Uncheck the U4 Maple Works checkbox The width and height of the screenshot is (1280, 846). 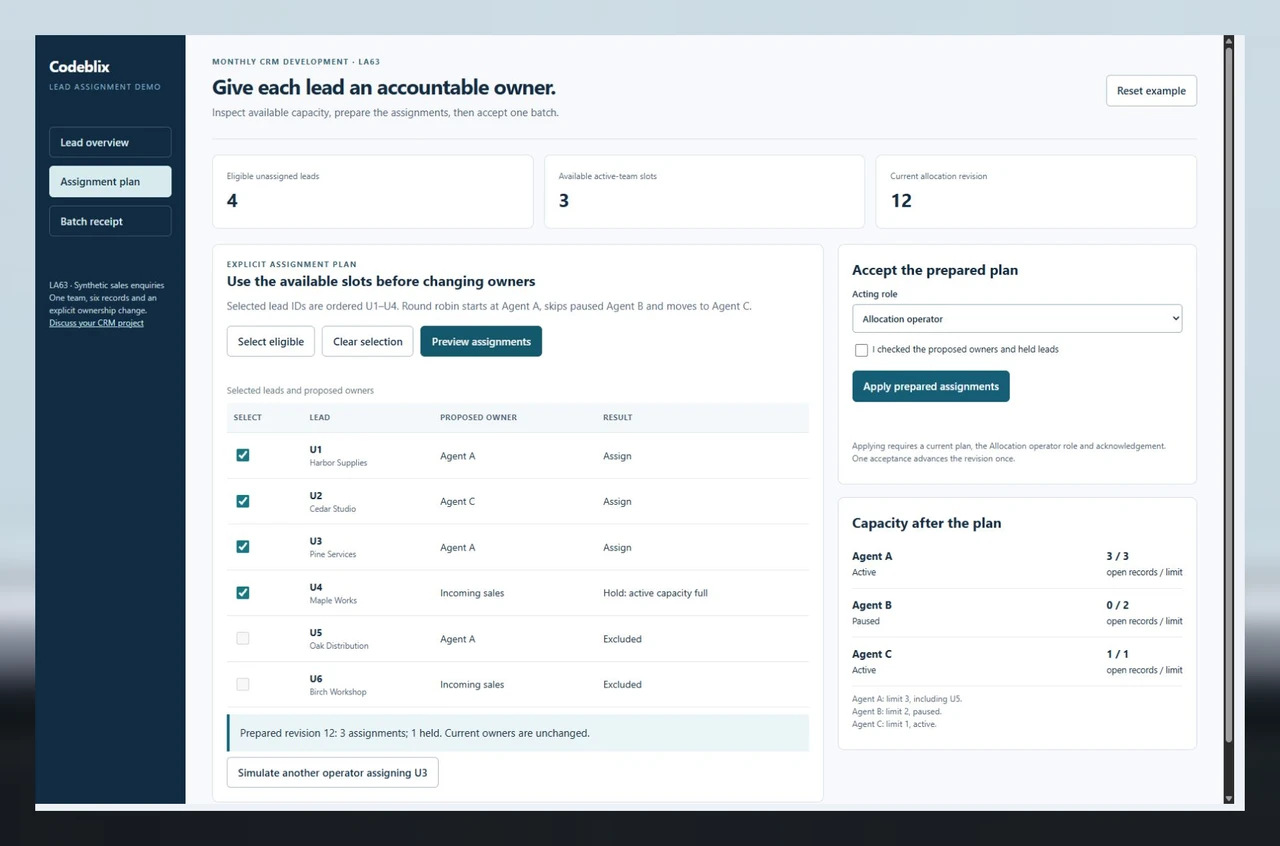click(242, 593)
